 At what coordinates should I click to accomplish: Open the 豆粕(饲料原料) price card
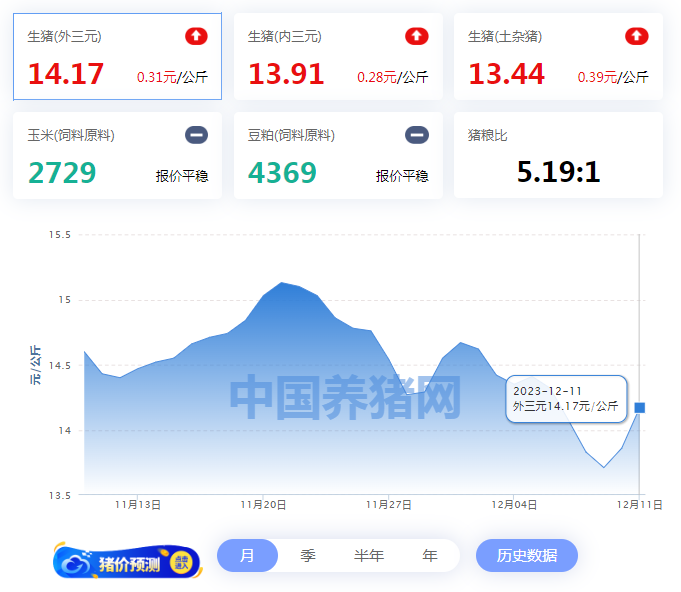click(338, 155)
